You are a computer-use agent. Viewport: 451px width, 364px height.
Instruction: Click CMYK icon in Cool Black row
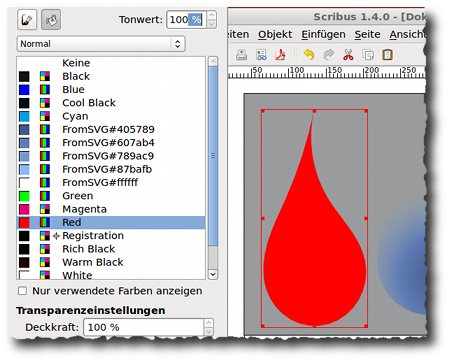click(45, 103)
